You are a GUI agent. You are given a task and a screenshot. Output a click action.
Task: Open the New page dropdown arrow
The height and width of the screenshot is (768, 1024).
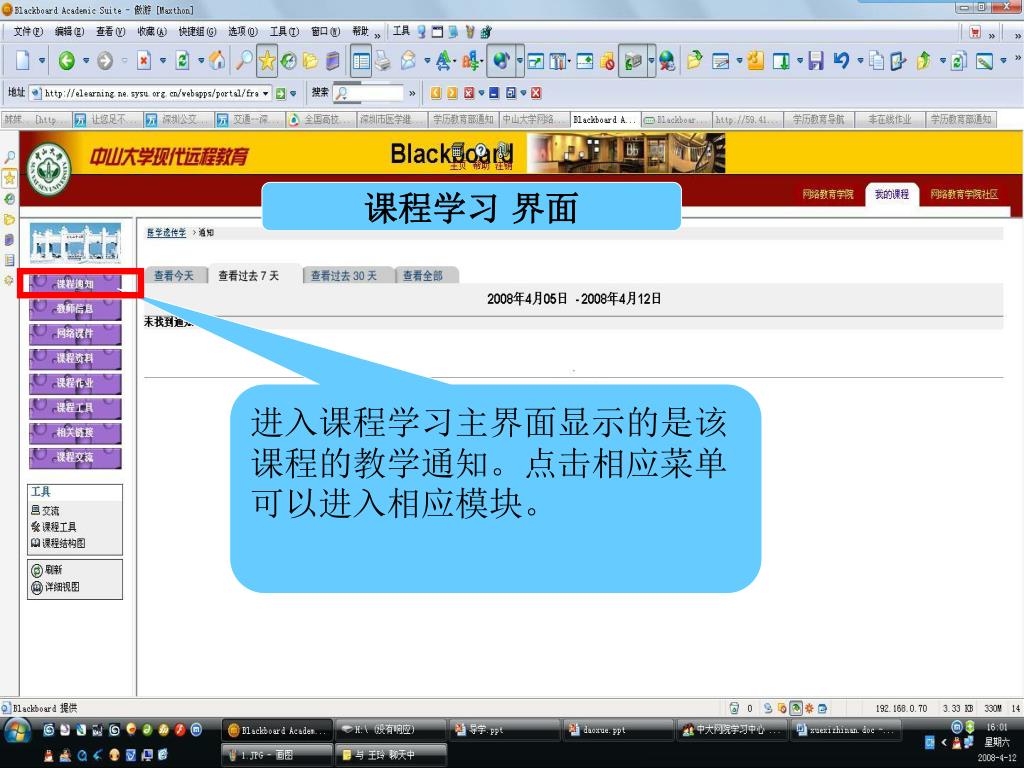pyautogui.click(x=42, y=61)
